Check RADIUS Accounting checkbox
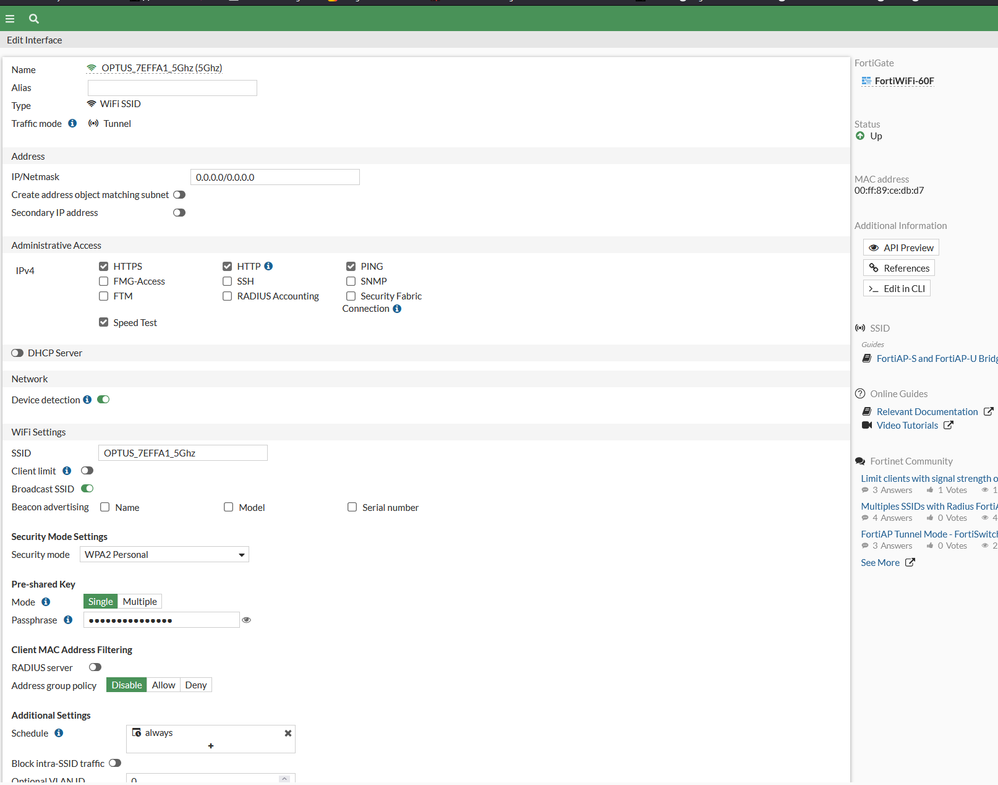 point(227,296)
